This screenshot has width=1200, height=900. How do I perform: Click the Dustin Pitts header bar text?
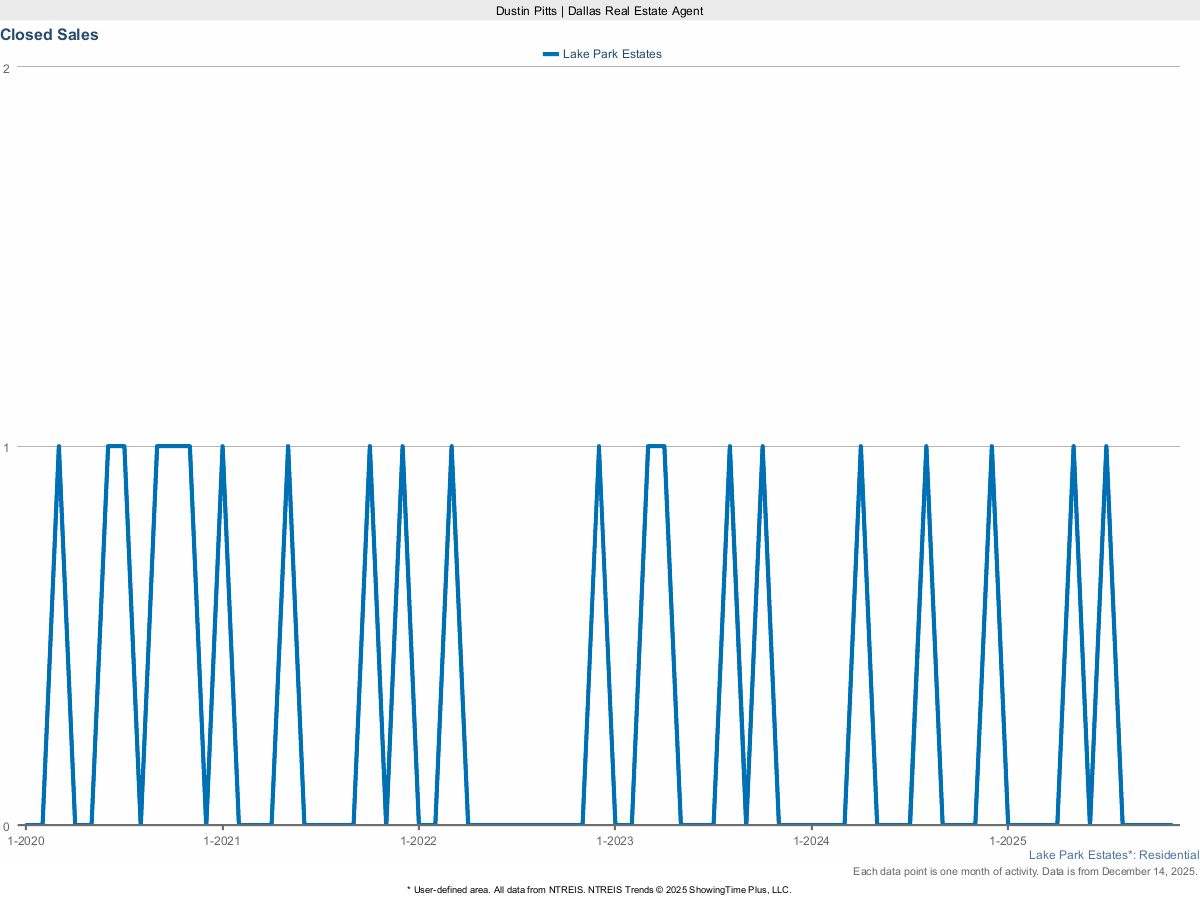pyautogui.click(x=600, y=10)
